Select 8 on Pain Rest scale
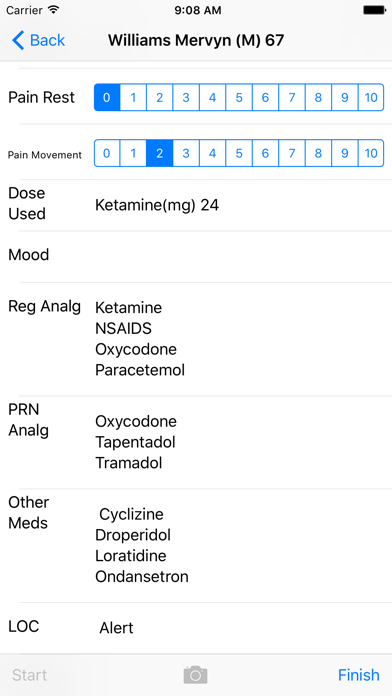This screenshot has width=392, height=696. click(x=318, y=97)
